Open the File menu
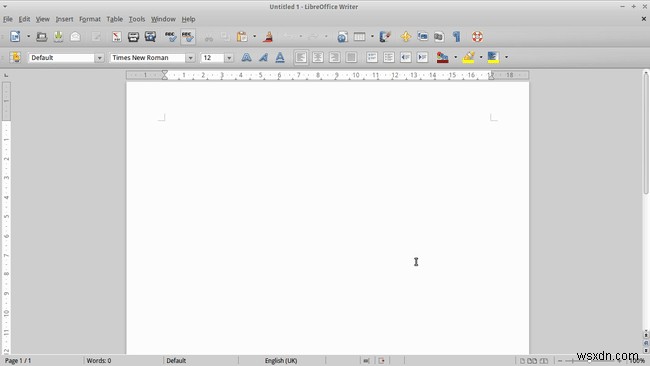 pos(8,19)
